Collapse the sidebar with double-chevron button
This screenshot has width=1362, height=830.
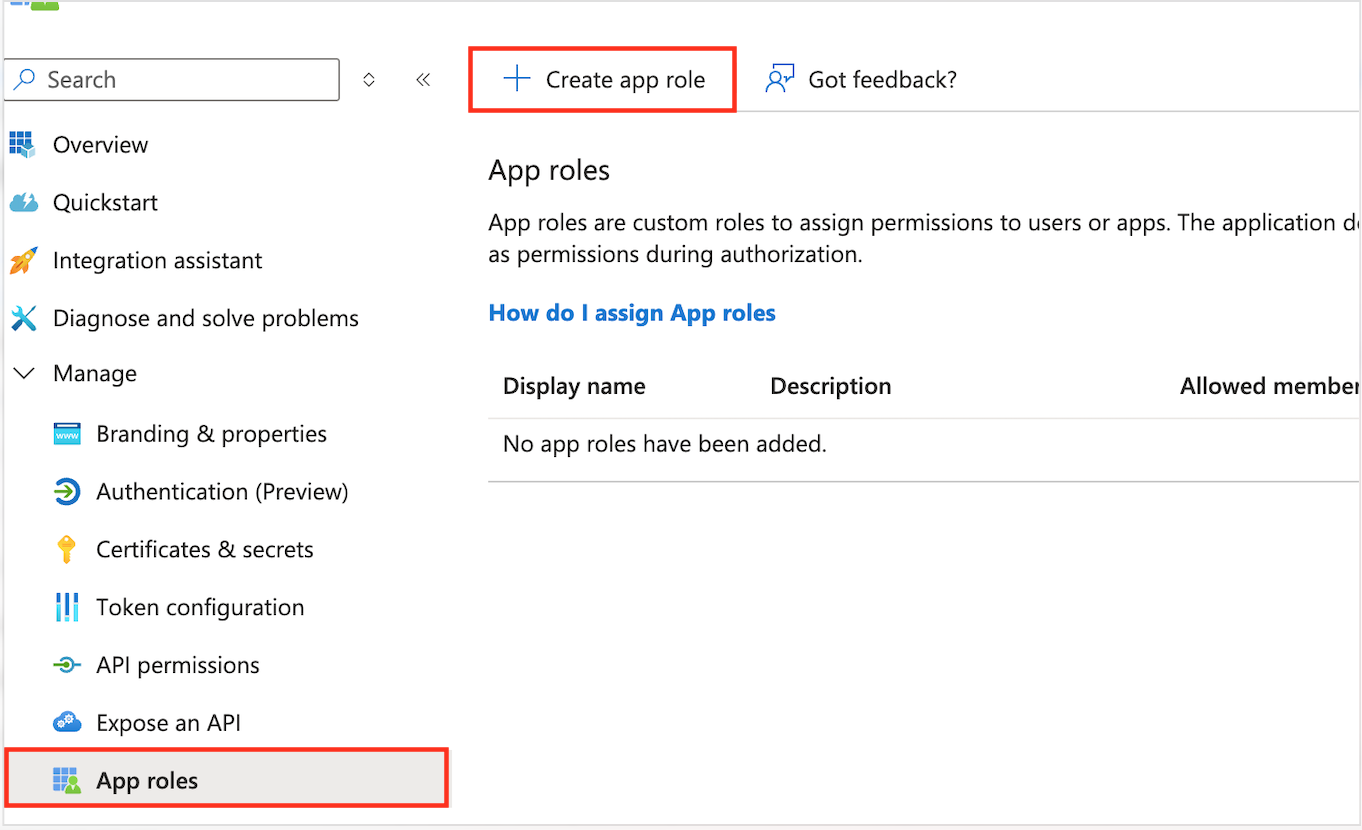coord(423,80)
